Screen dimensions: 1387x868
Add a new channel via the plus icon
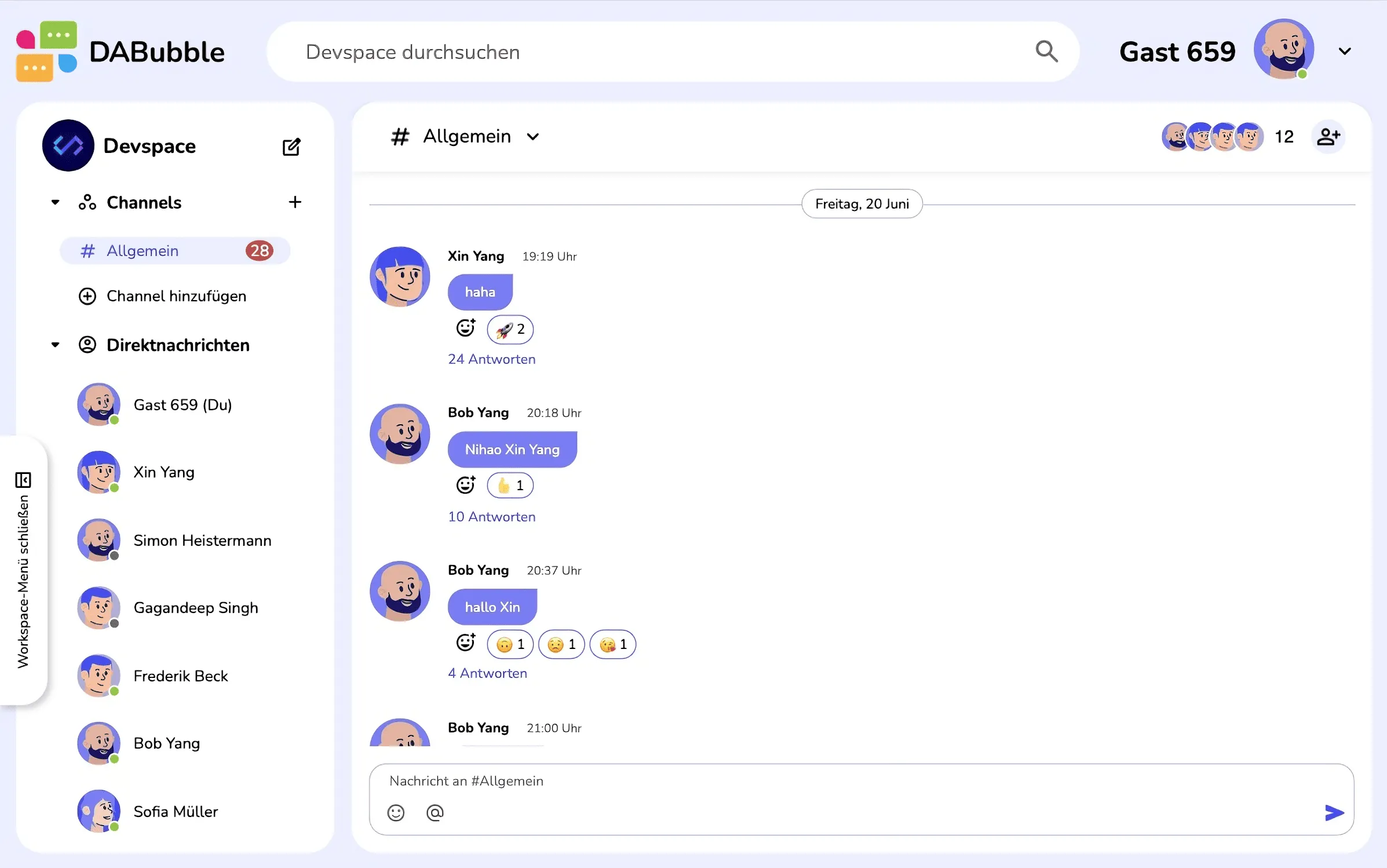click(295, 202)
